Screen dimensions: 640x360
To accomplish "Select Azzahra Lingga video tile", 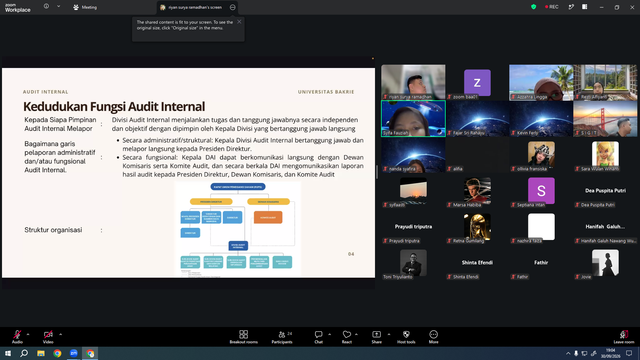I will point(541,82).
